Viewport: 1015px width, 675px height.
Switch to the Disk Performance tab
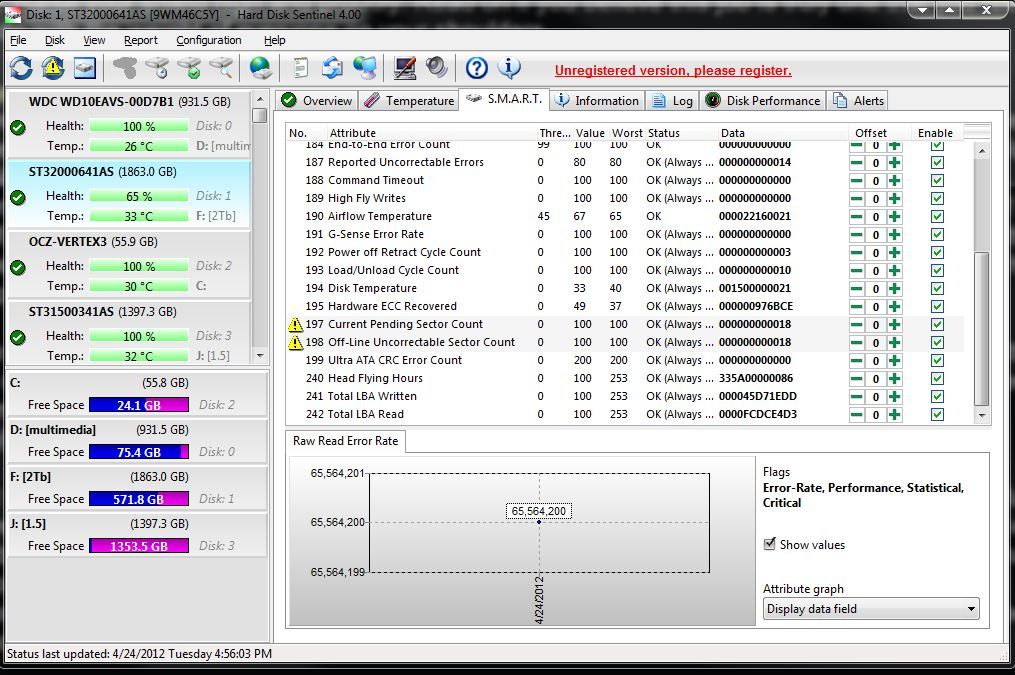coord(764,100)
